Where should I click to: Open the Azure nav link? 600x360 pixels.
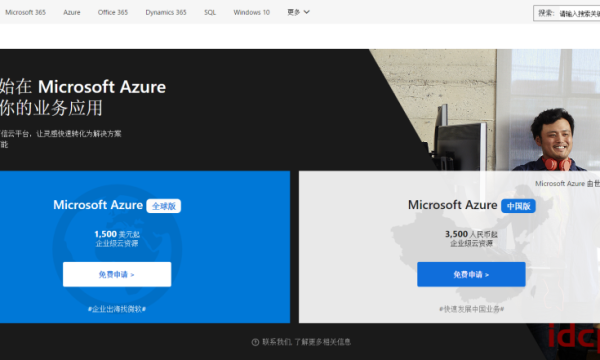click(72, 12)
